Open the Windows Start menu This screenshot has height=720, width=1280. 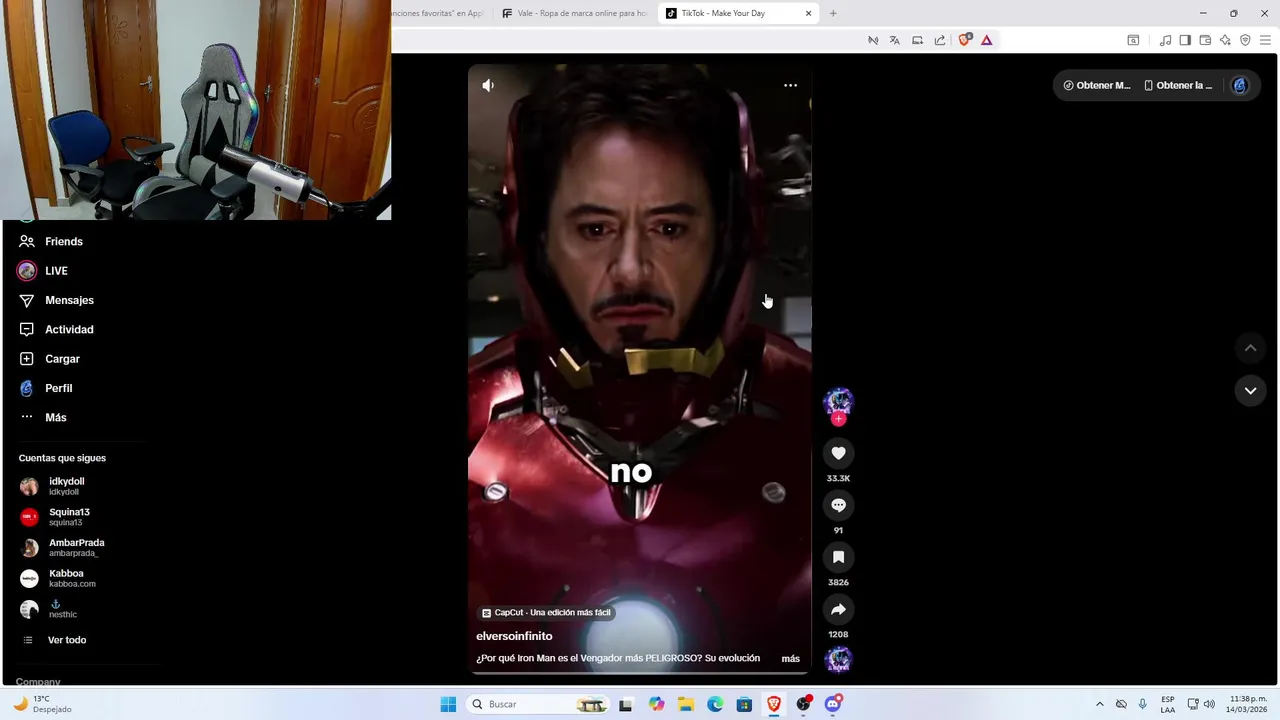tap(448, 704)
